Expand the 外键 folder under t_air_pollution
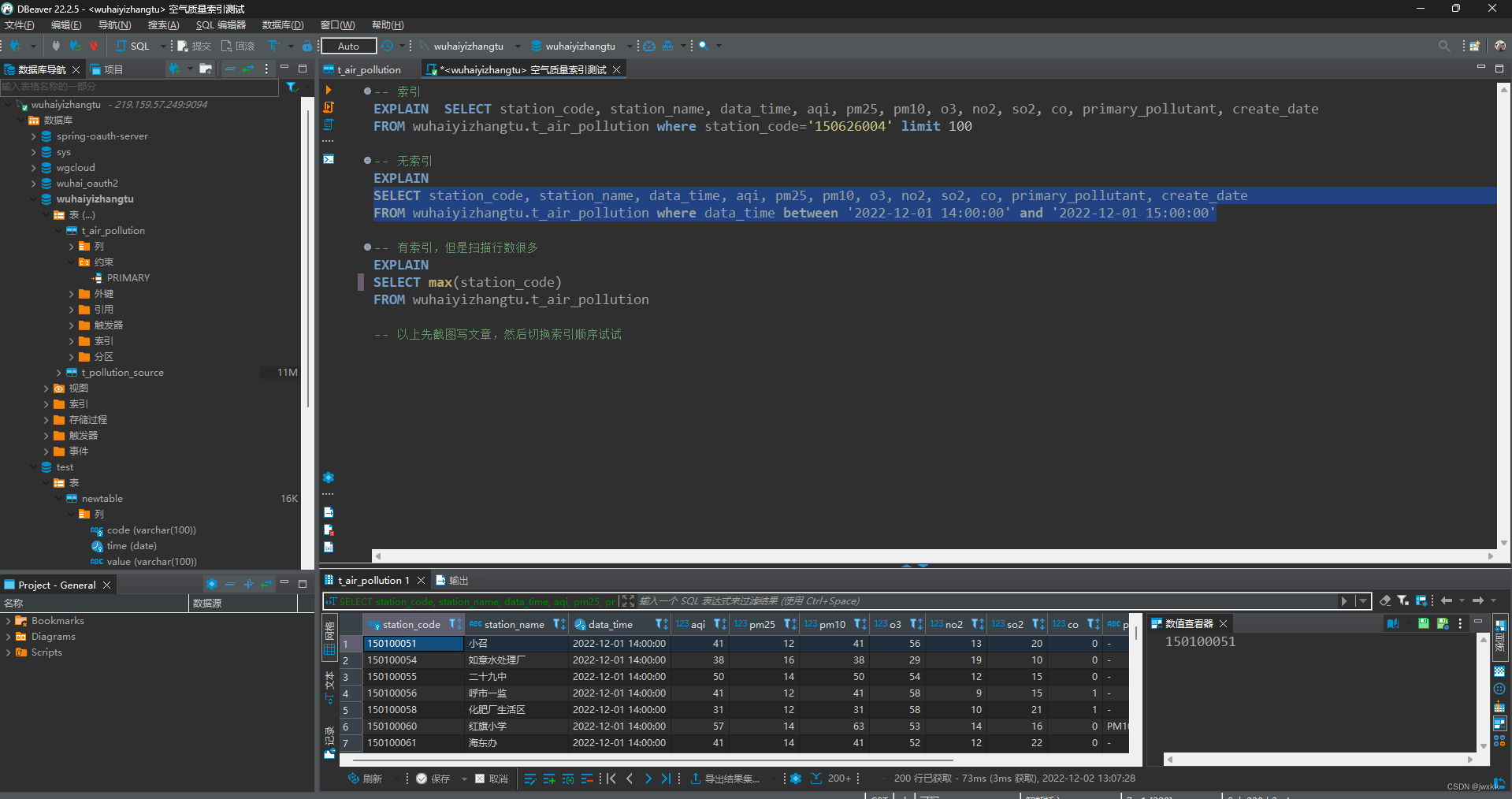 tap(72, 294)
